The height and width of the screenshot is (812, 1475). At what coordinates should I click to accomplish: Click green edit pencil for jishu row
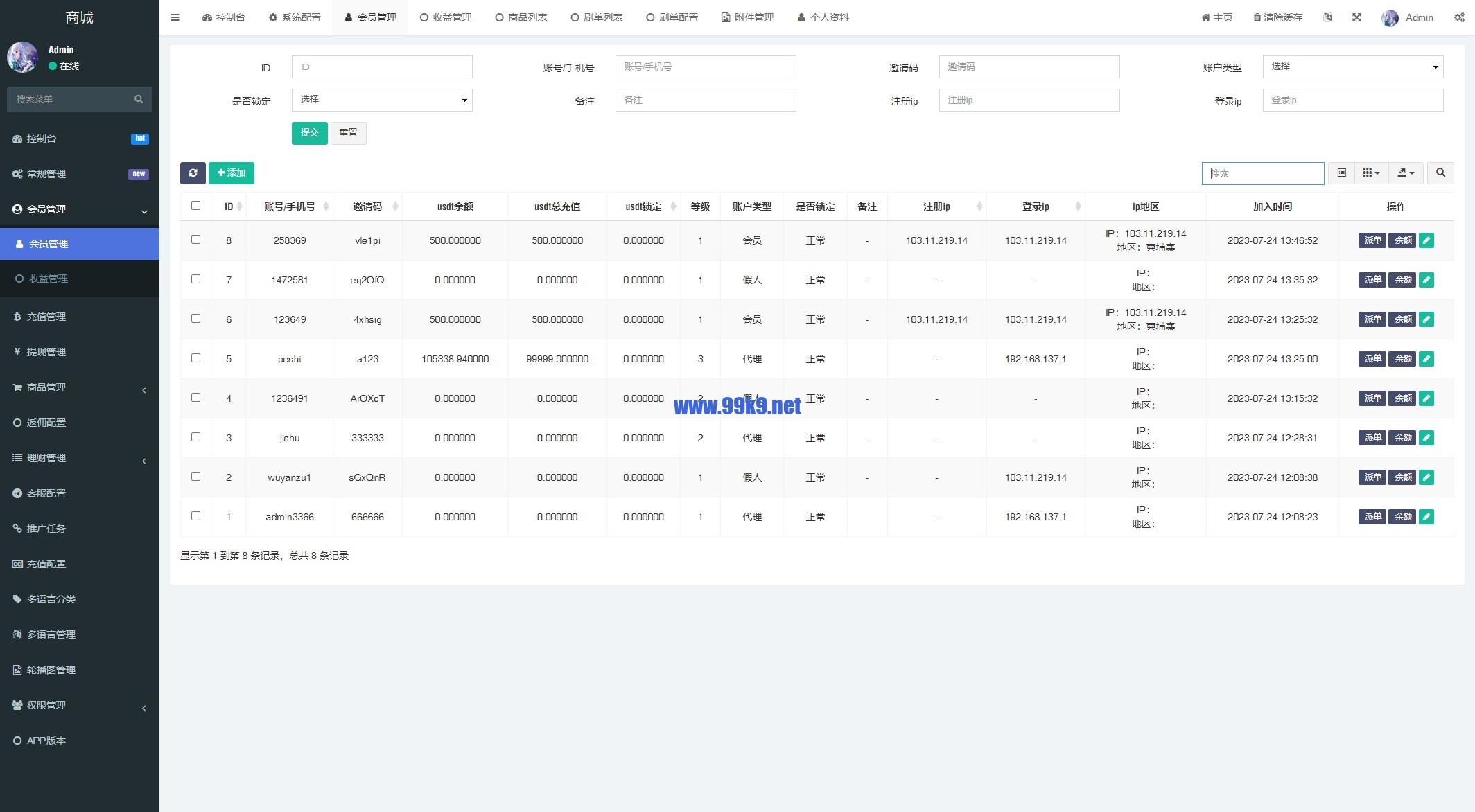[x=1426, y=438]
